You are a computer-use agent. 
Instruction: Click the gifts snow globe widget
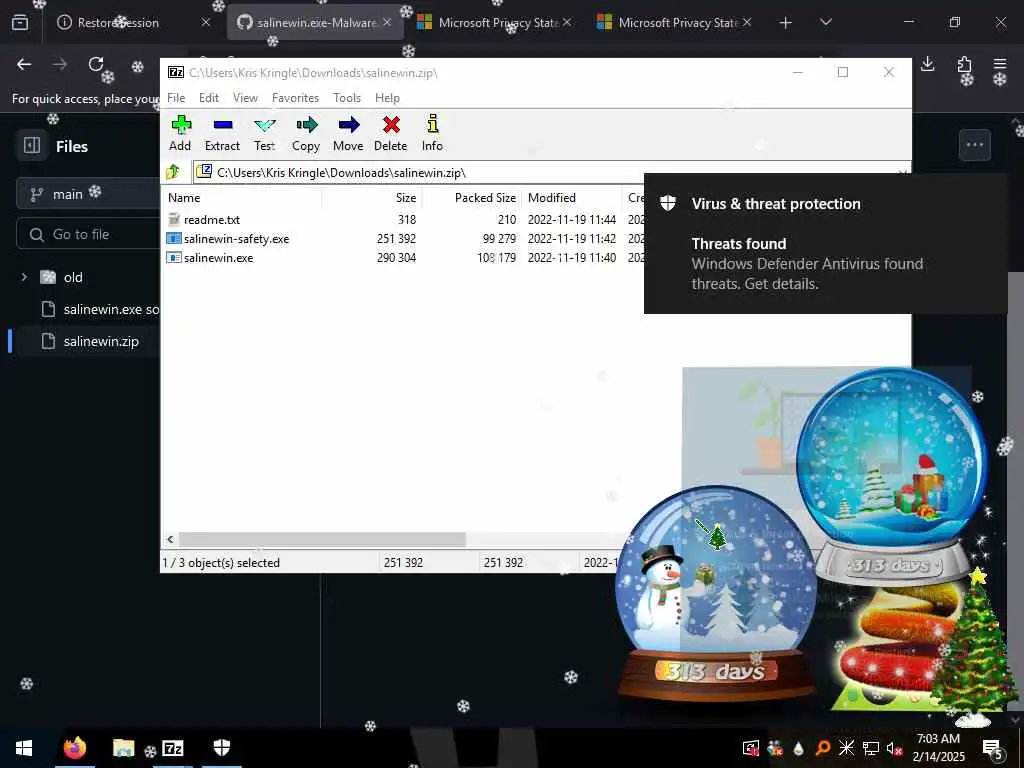(x=891, y=475)
